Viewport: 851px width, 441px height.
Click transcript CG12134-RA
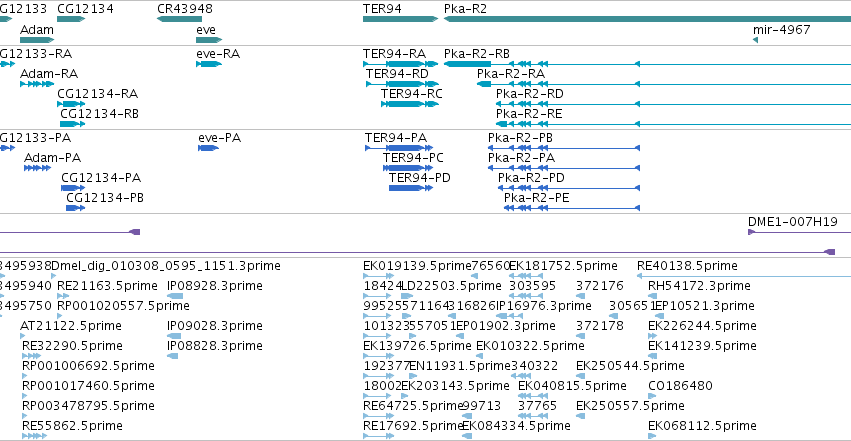pyautogui.click(x=71, y=104)
